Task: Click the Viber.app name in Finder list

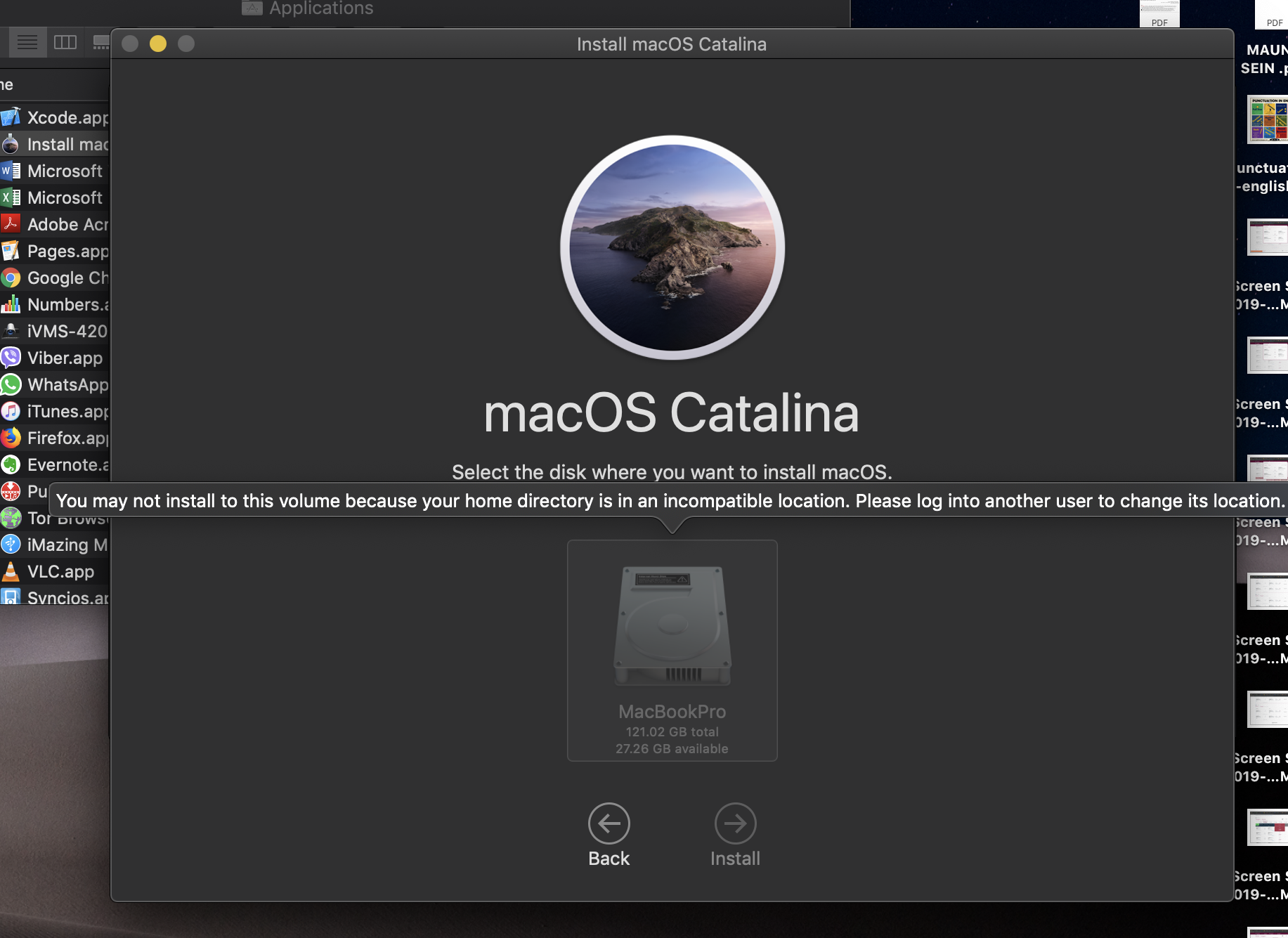Action: pyautogui.click(x=65, y=358)
